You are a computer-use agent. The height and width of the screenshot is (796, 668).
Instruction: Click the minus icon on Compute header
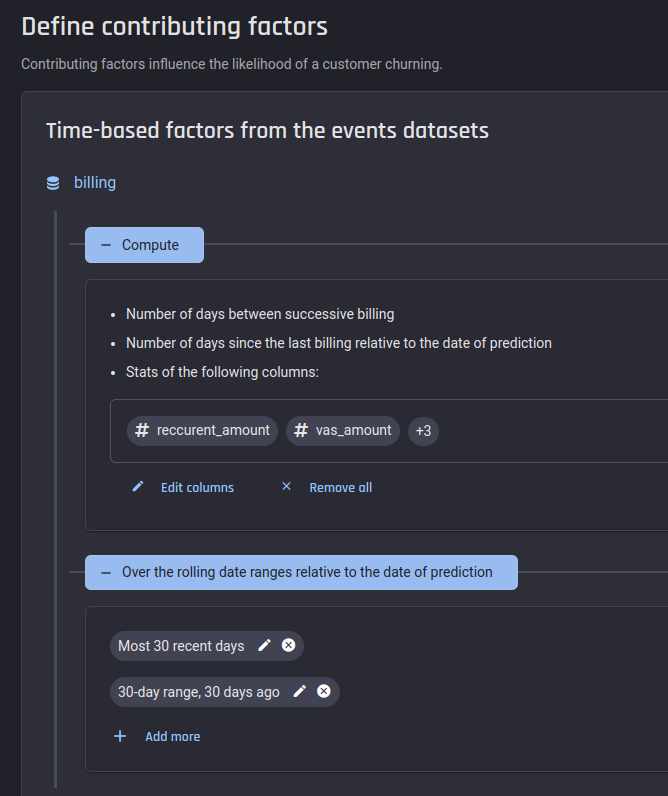pyautogui.click(x=106, y=245)
